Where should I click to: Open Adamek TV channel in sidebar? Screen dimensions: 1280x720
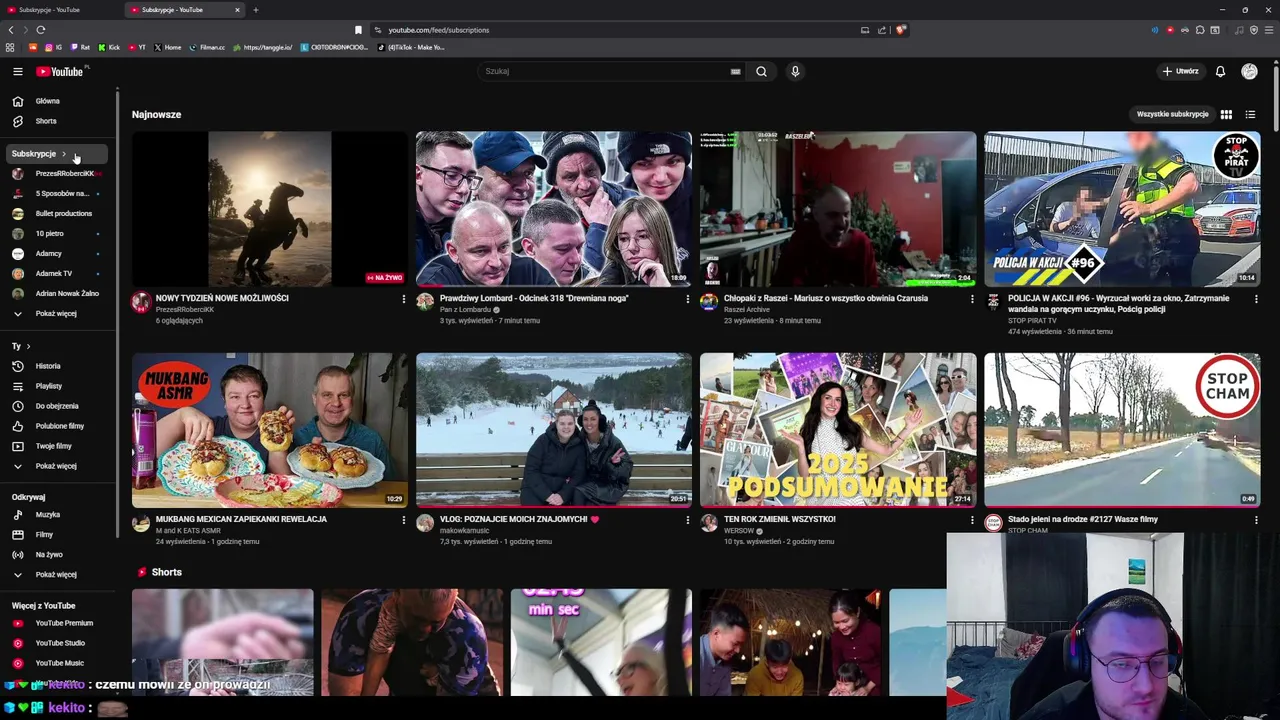point(56,274)
